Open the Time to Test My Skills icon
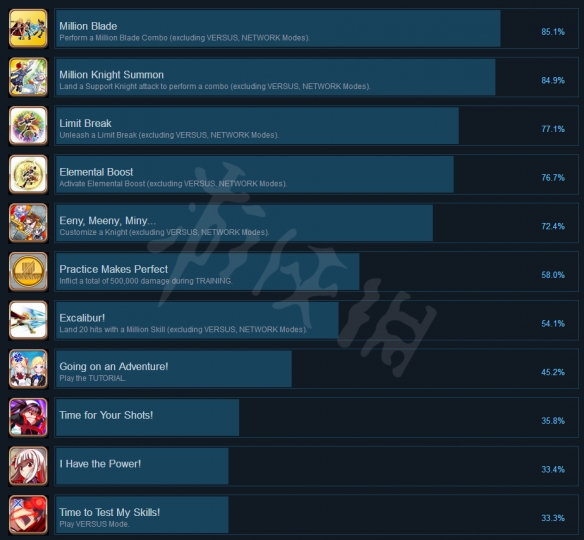This screenshot has height=540, width=584. tap(28, 515)
